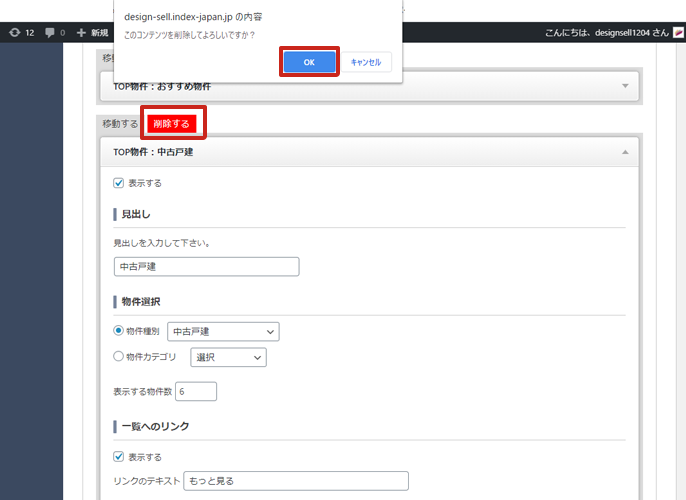Click the user avatar icon at top right
The width and height of the screenshot is (686, 500).
pos(678,33)
